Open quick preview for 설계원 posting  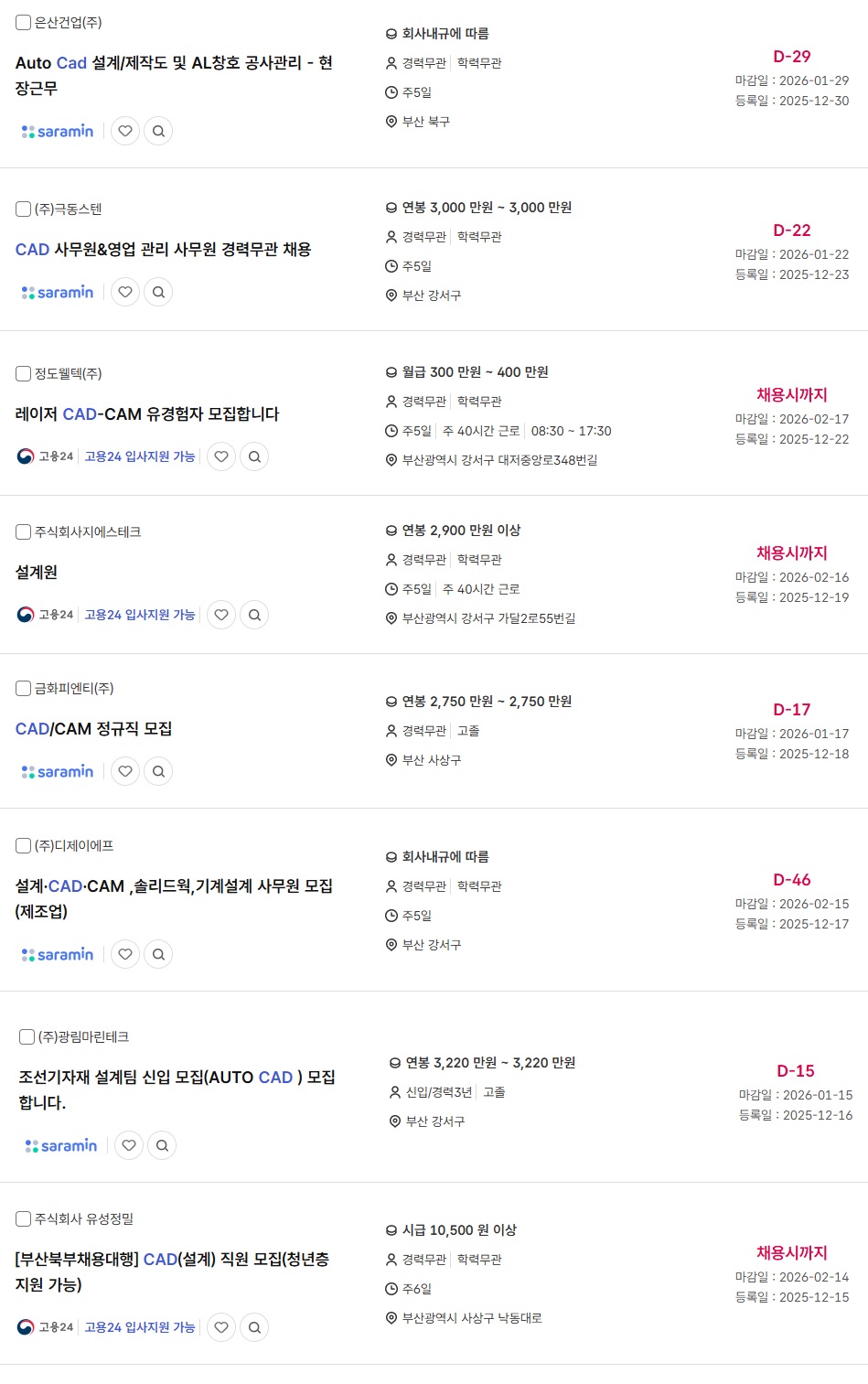coord(254,615)
